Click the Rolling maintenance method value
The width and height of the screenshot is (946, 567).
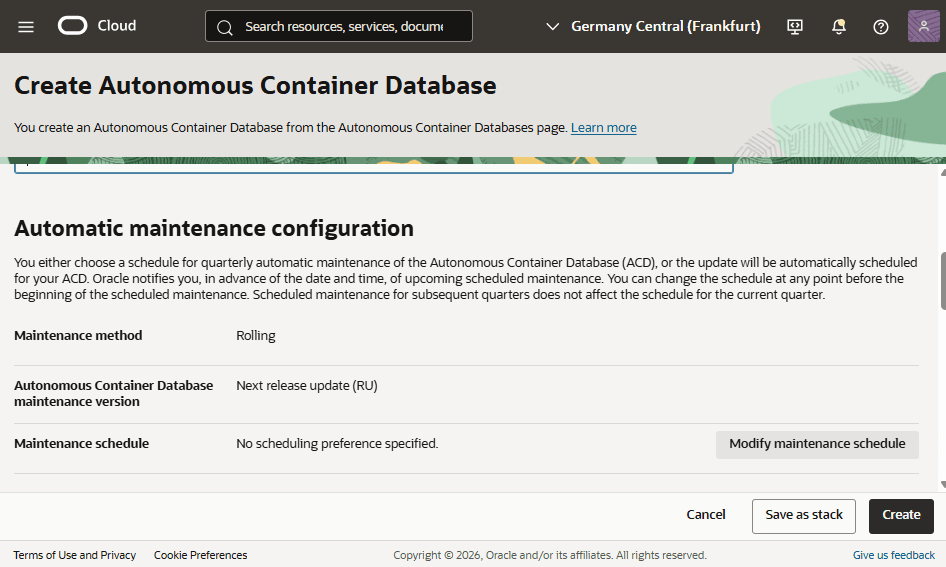[x=256, y=336]
